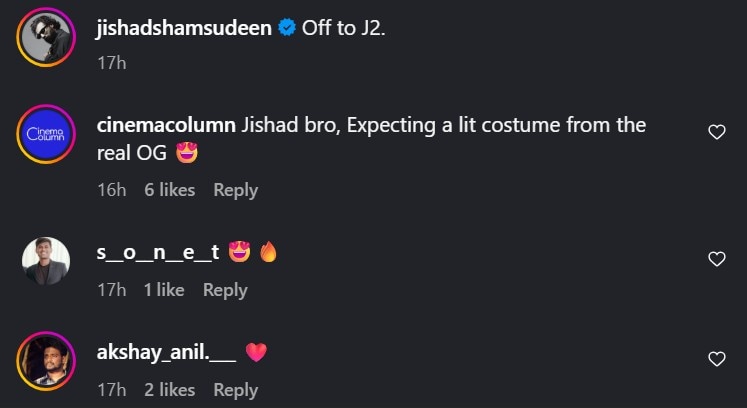The height and width of the screenshot is (408, 747).
Task: View the 2 likes on akshay_anil.___'s comment
Action: [x=170, y=390]
